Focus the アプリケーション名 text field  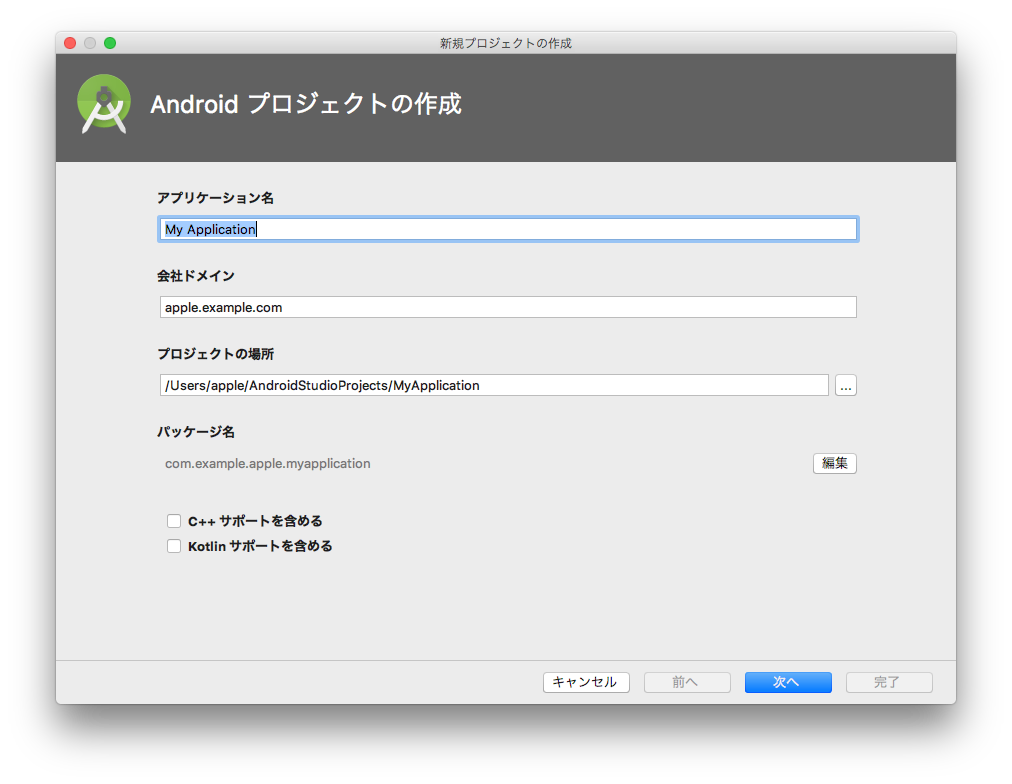[507, 229]
